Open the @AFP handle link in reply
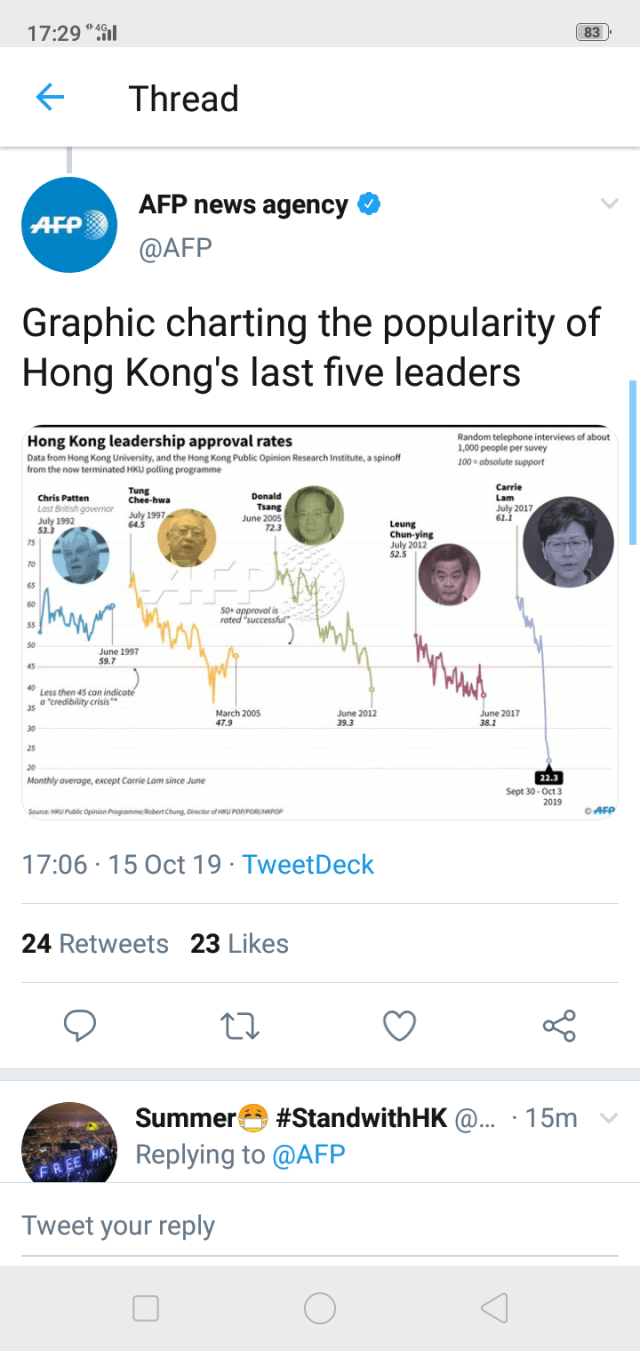The width and height of the screenshot is (640, 1351). pyautogui.click(x=308, y=1155)
